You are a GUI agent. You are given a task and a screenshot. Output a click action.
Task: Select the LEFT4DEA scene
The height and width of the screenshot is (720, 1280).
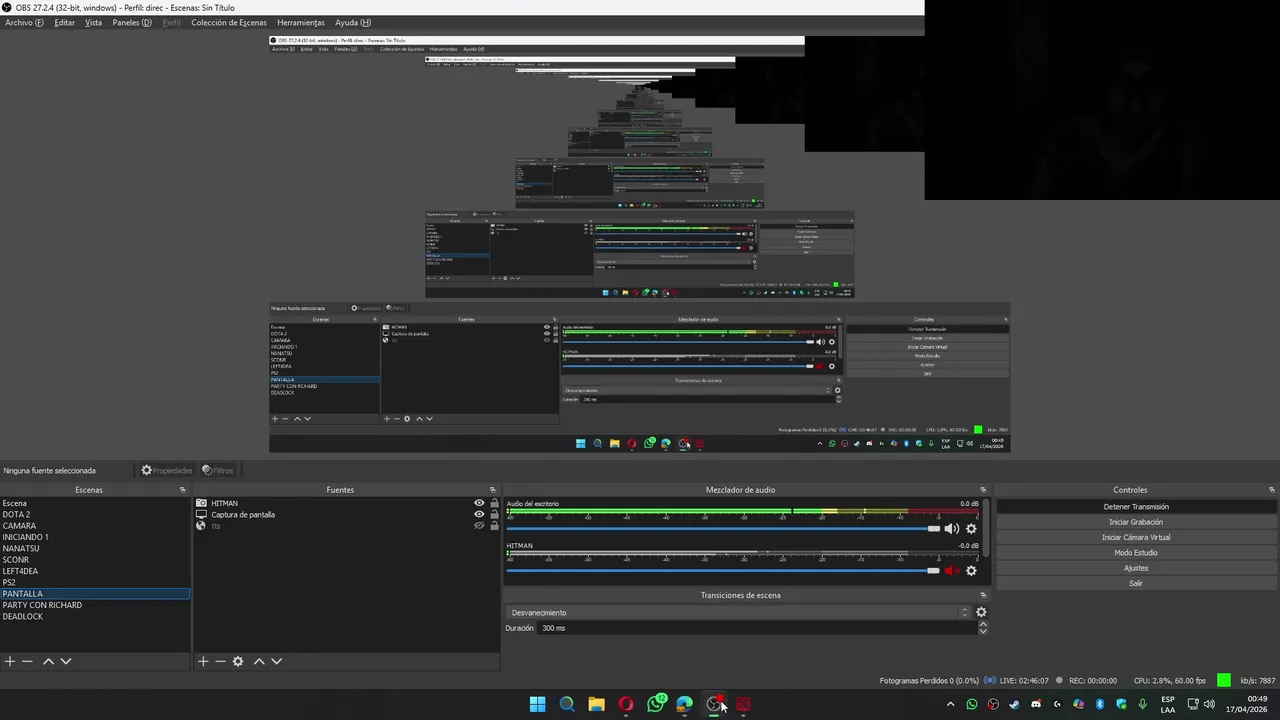95,571
